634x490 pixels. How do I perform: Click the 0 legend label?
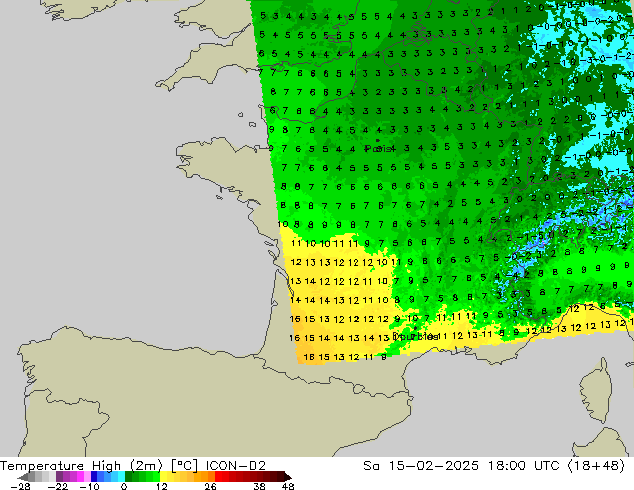(x=124, y=486)
